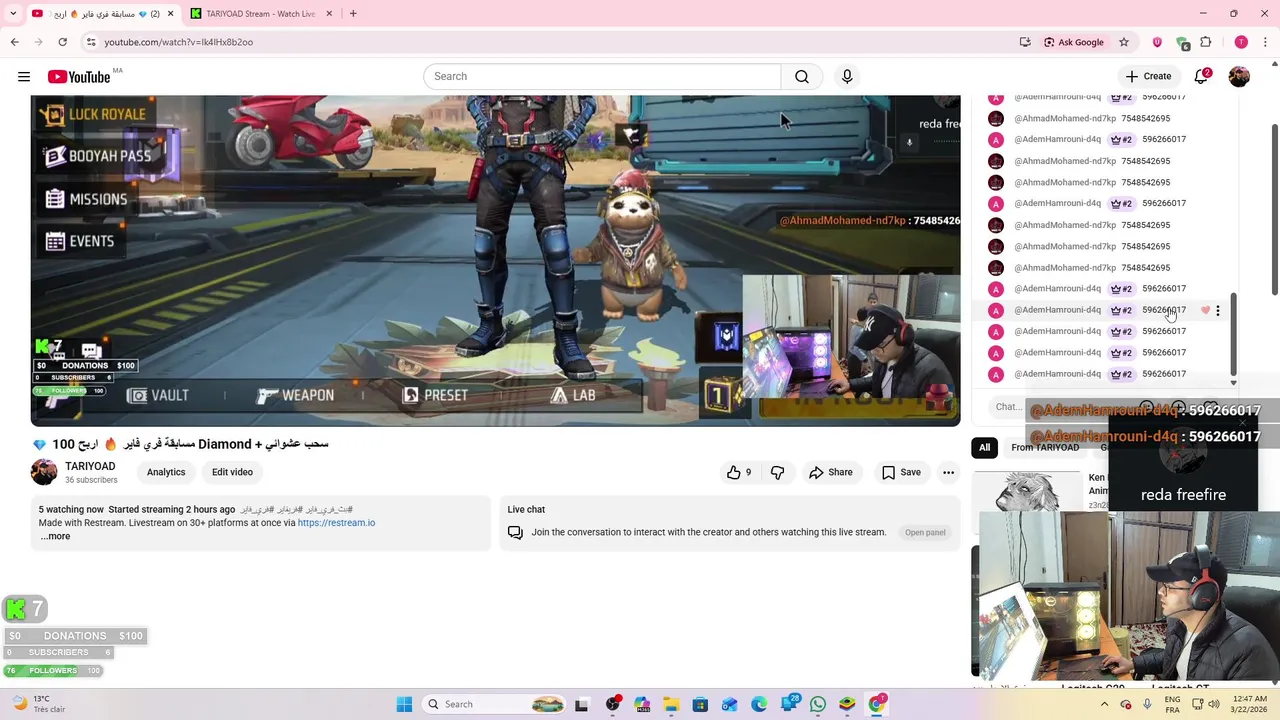Show hidden tray icons chevron
1280x720 pixels.
click(1102, 704)
